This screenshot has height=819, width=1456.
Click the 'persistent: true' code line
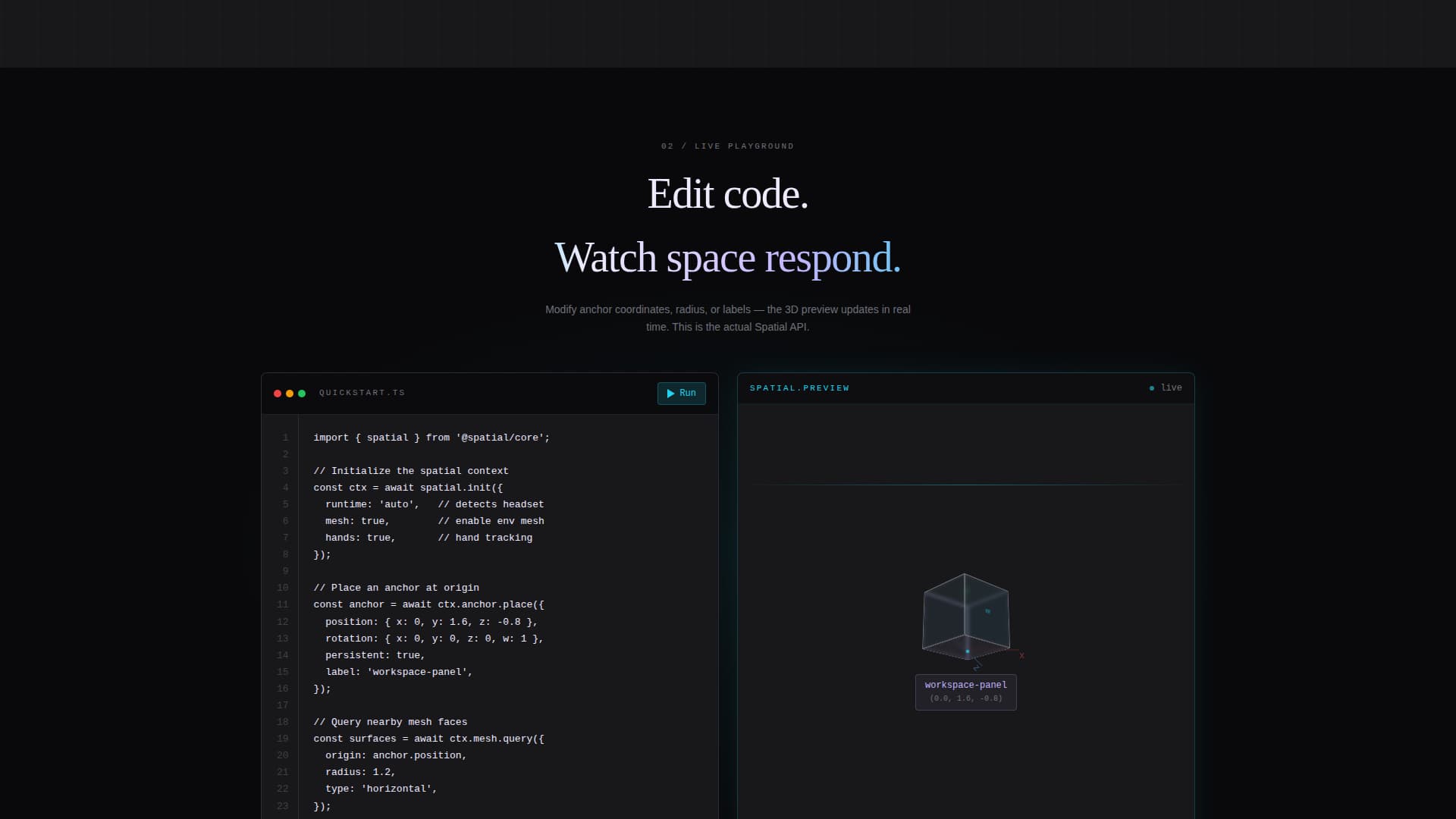point(375,655)
